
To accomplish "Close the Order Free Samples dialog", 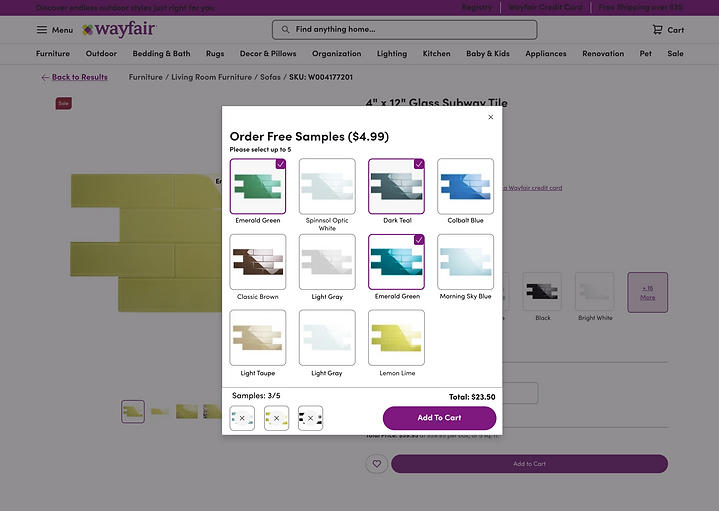I will [x=491, y=117].
